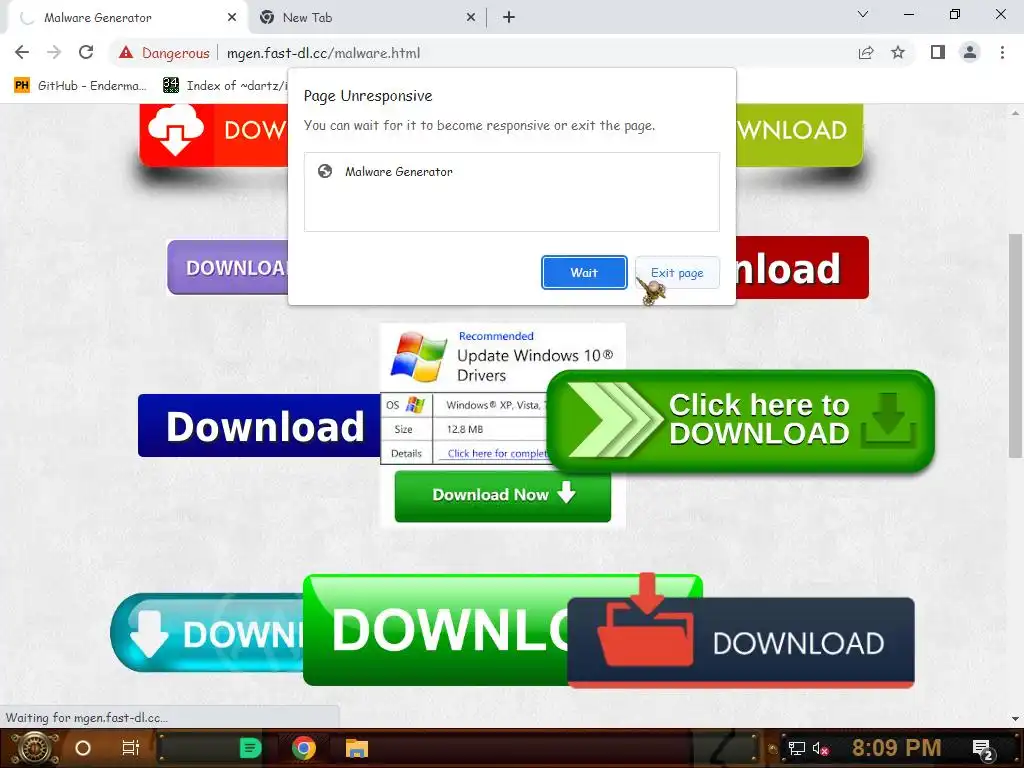Bookmark this page with the star icon
1024x768 pixels.
click(x=898, y=52)
